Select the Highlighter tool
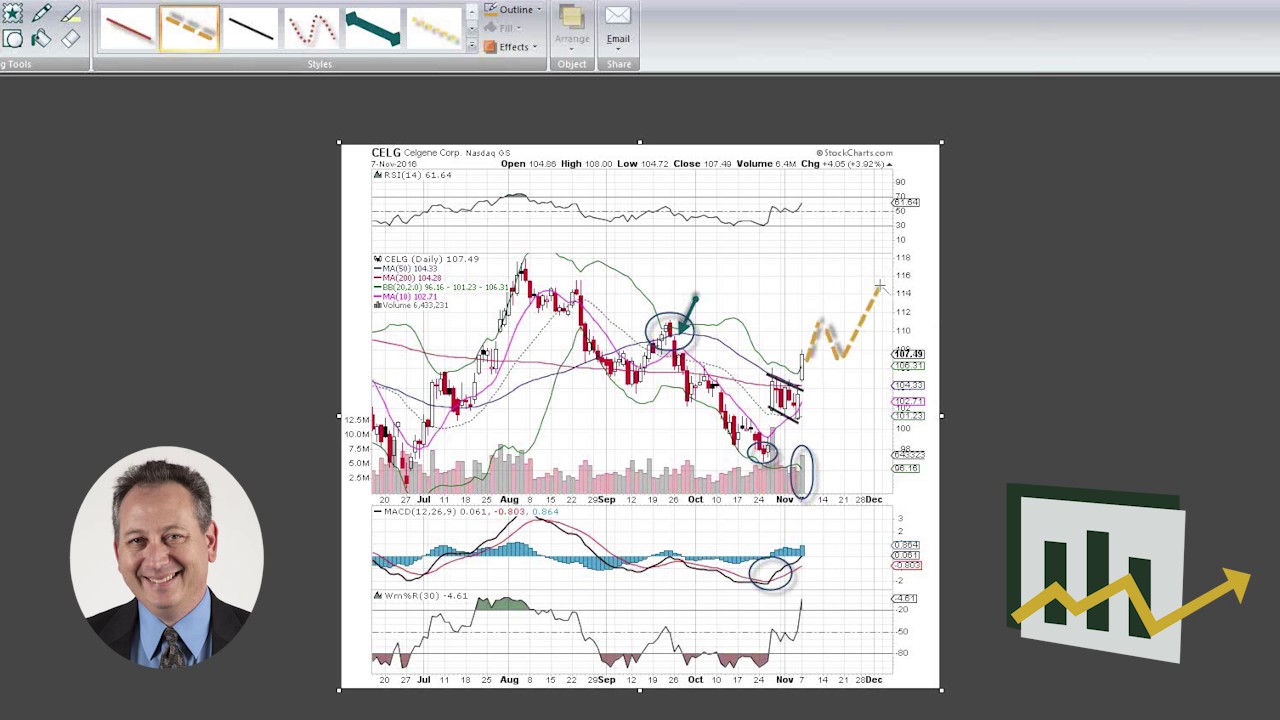 tap(70, 13)
